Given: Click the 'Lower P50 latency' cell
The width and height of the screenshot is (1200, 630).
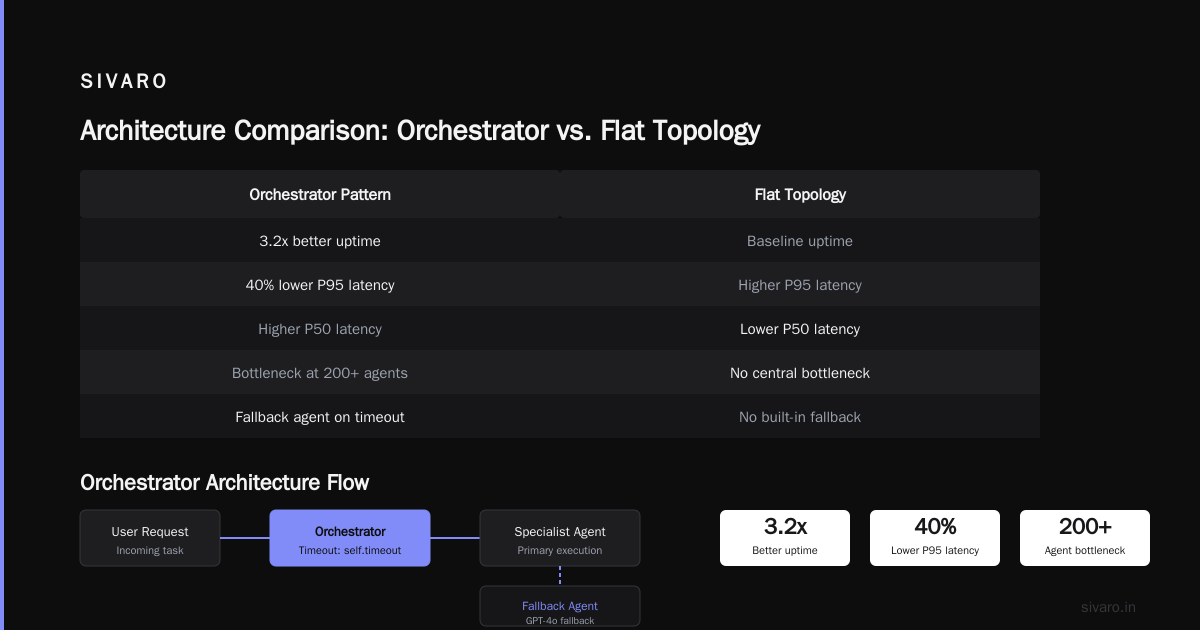Looking at the screenshot, I should (800, 329).
